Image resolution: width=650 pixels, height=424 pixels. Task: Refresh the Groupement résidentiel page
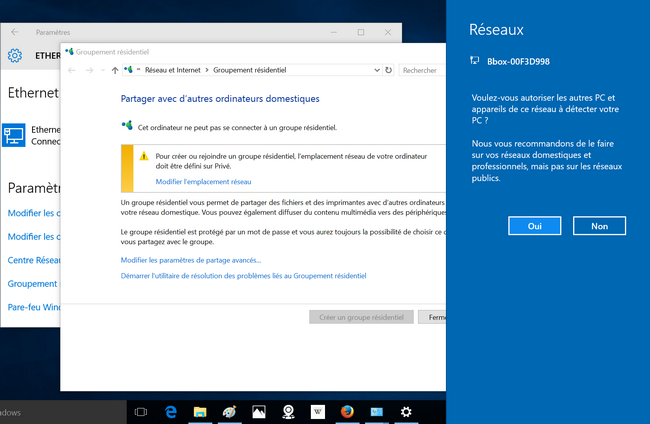point(388,70)
